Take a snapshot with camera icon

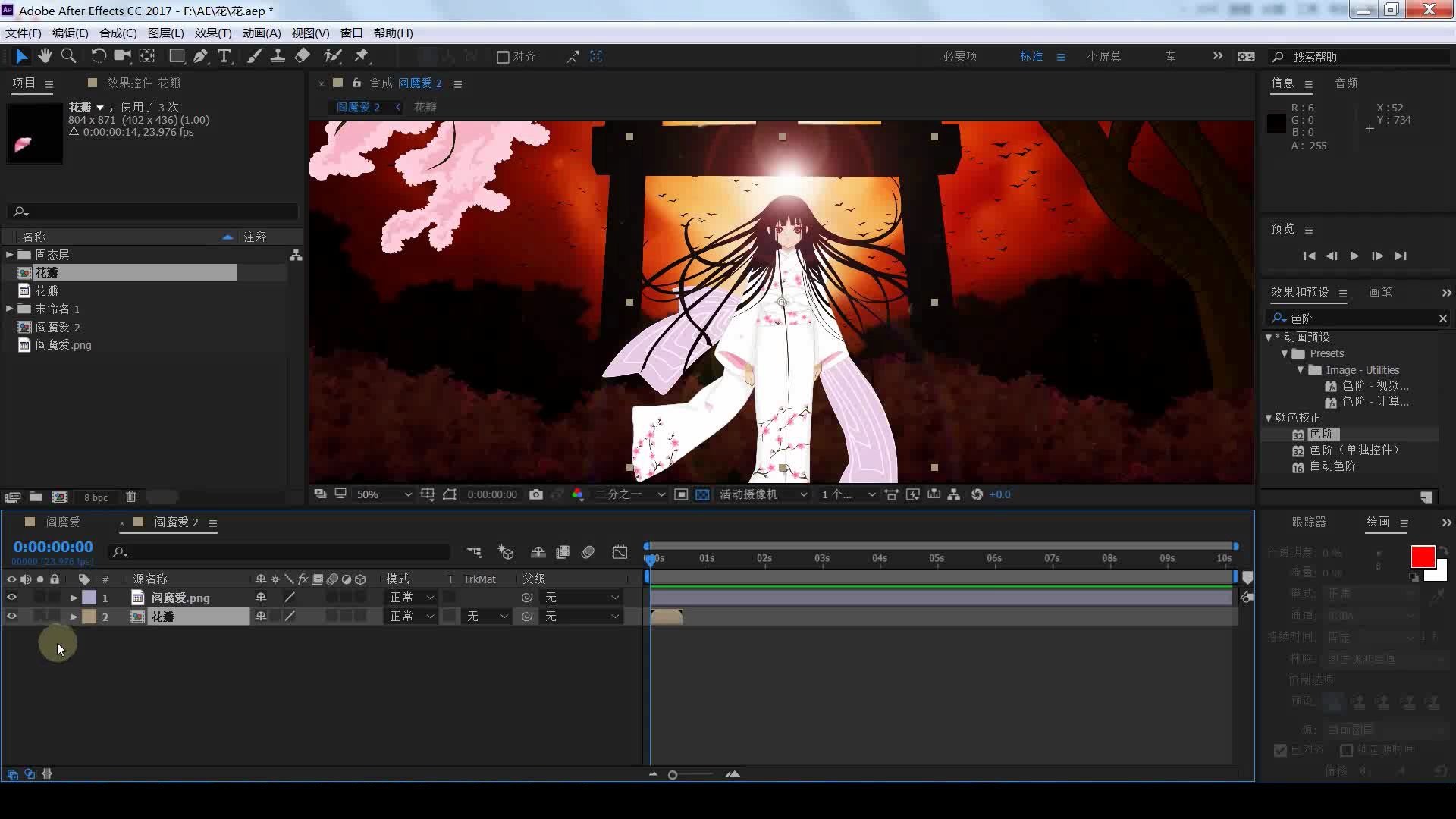tap(536, 494)
